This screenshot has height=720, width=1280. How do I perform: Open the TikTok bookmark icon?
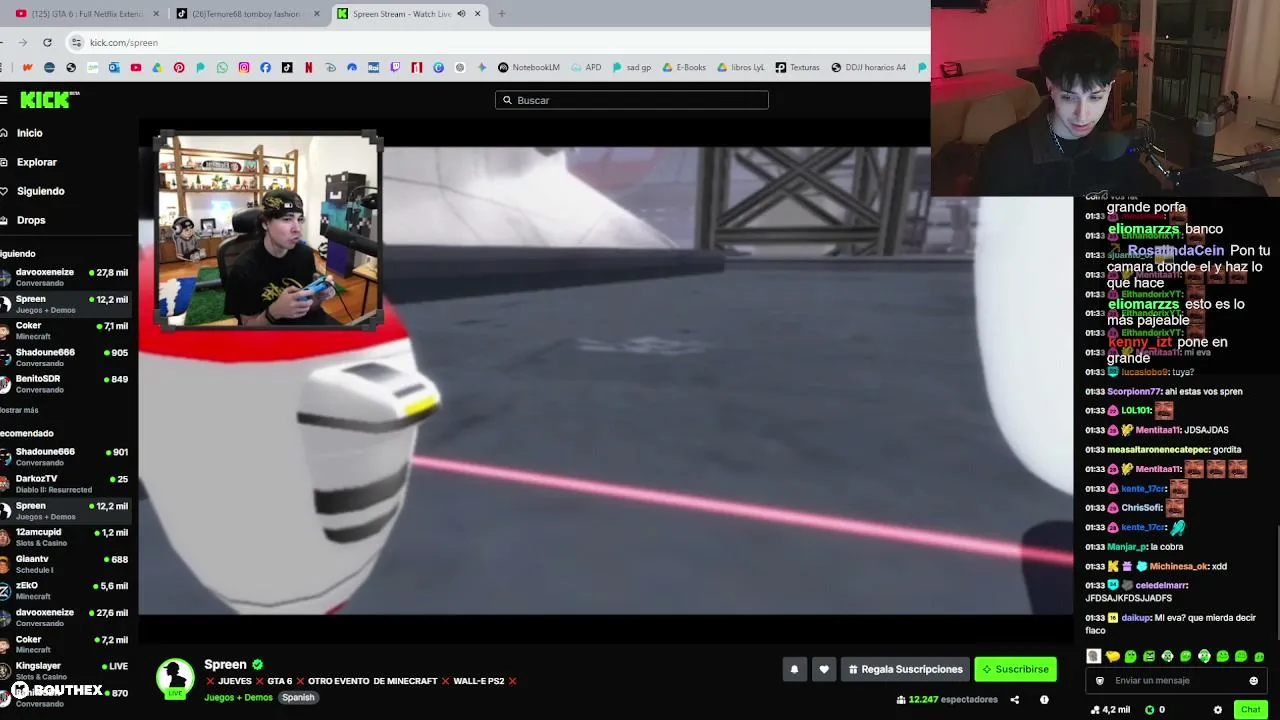pyautogui.click(x=287, y=68)
